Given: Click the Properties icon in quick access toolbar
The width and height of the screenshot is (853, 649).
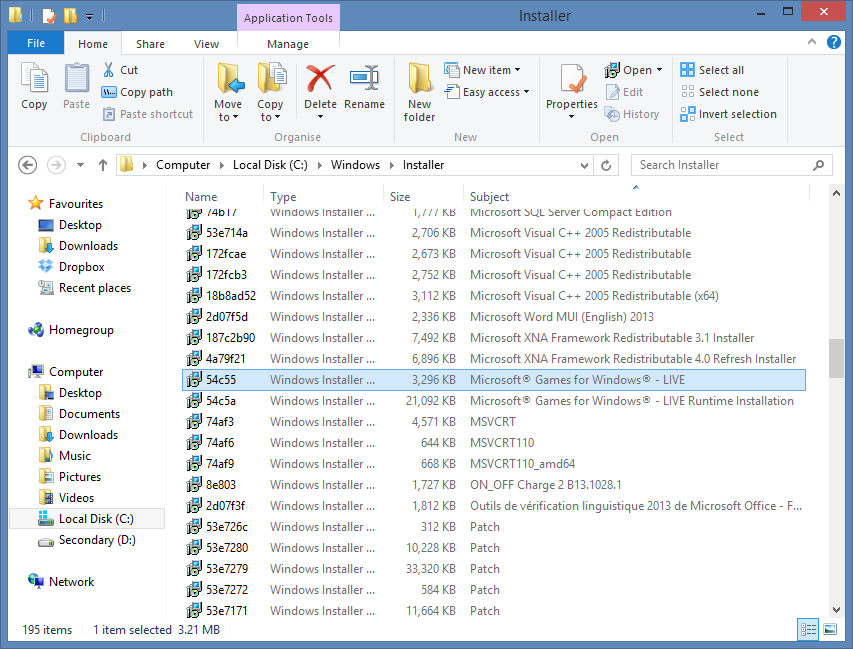Looking at the screenshot, I should [x=49, y=15].
